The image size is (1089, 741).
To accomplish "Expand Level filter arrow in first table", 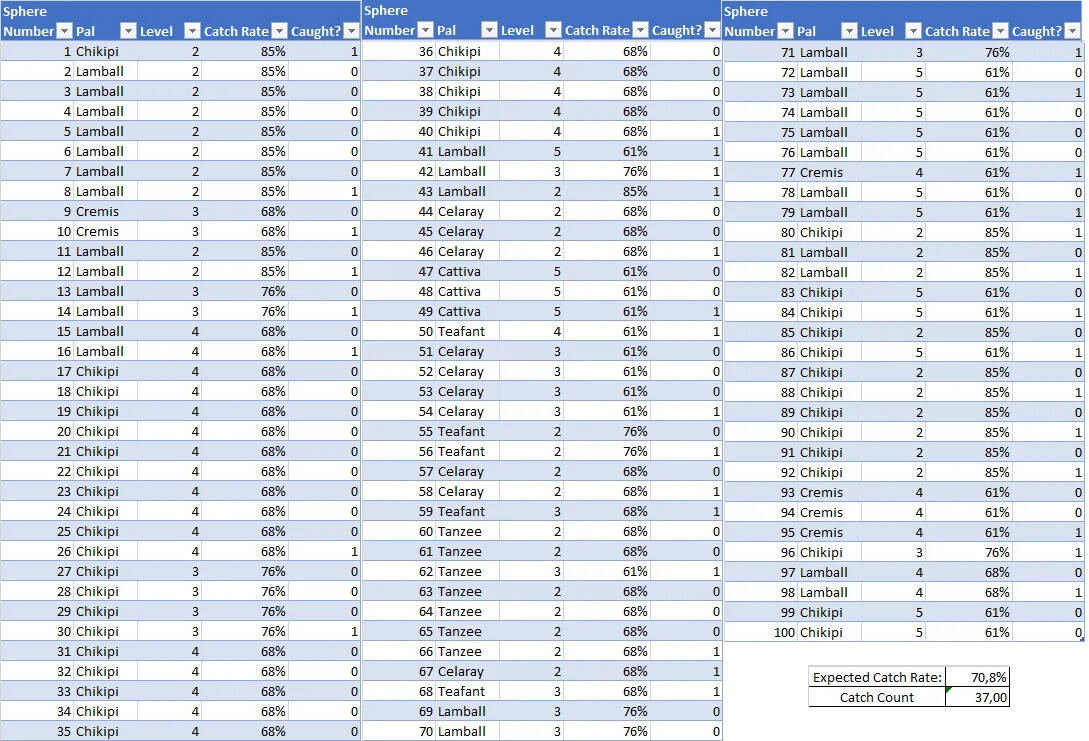I will coord(192,31).
